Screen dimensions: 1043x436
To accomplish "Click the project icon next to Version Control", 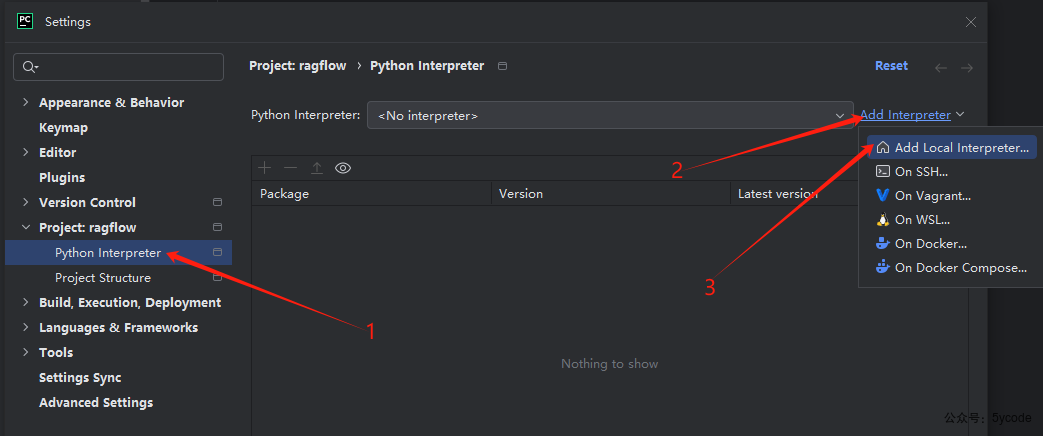I will coord(217,202).
